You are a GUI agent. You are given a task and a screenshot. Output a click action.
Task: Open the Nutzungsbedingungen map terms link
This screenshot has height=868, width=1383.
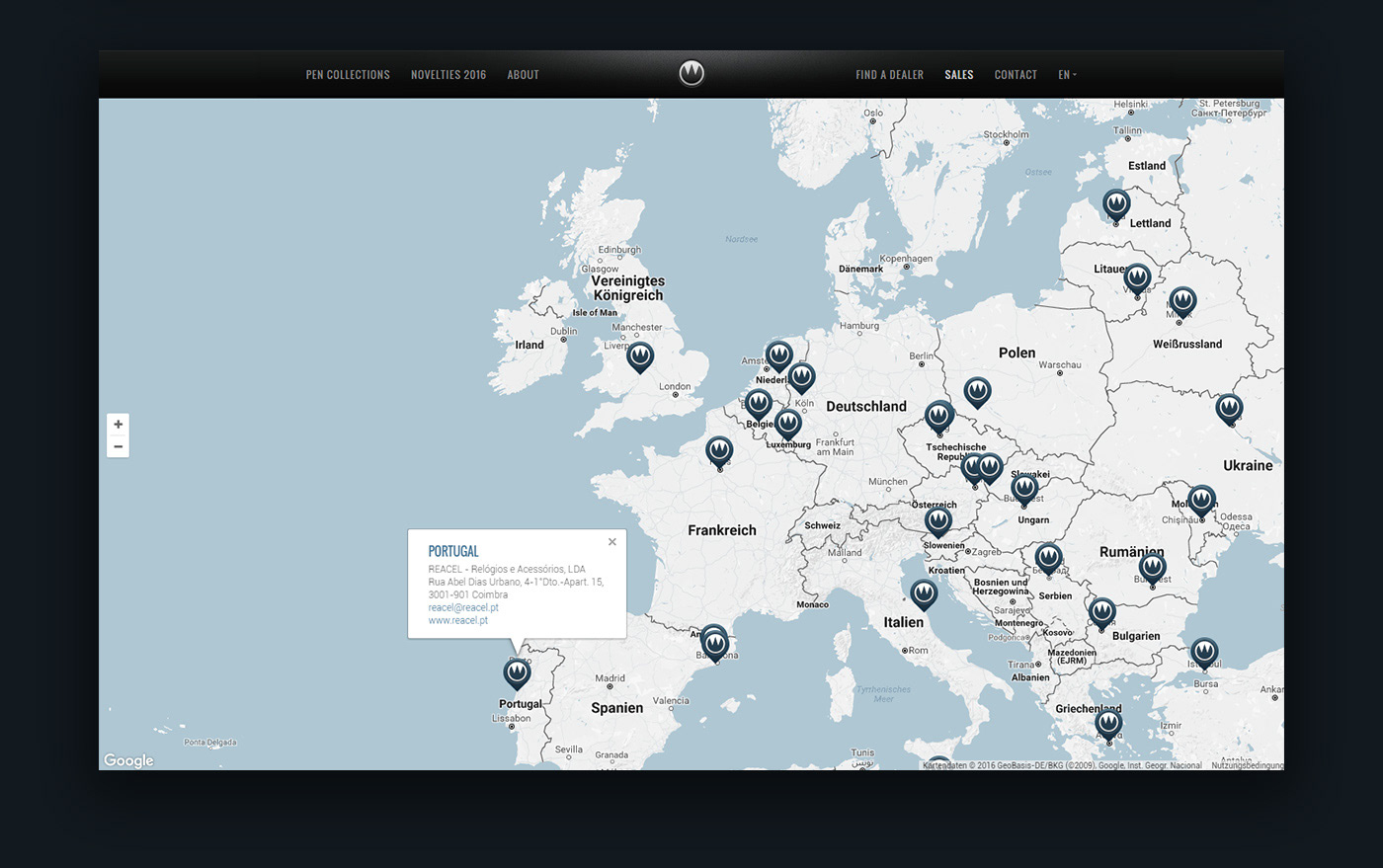click(x=1247, y=765)
